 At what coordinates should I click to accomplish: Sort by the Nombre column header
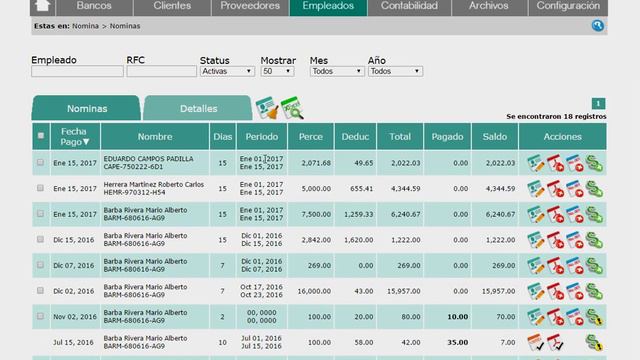point(155,137)
